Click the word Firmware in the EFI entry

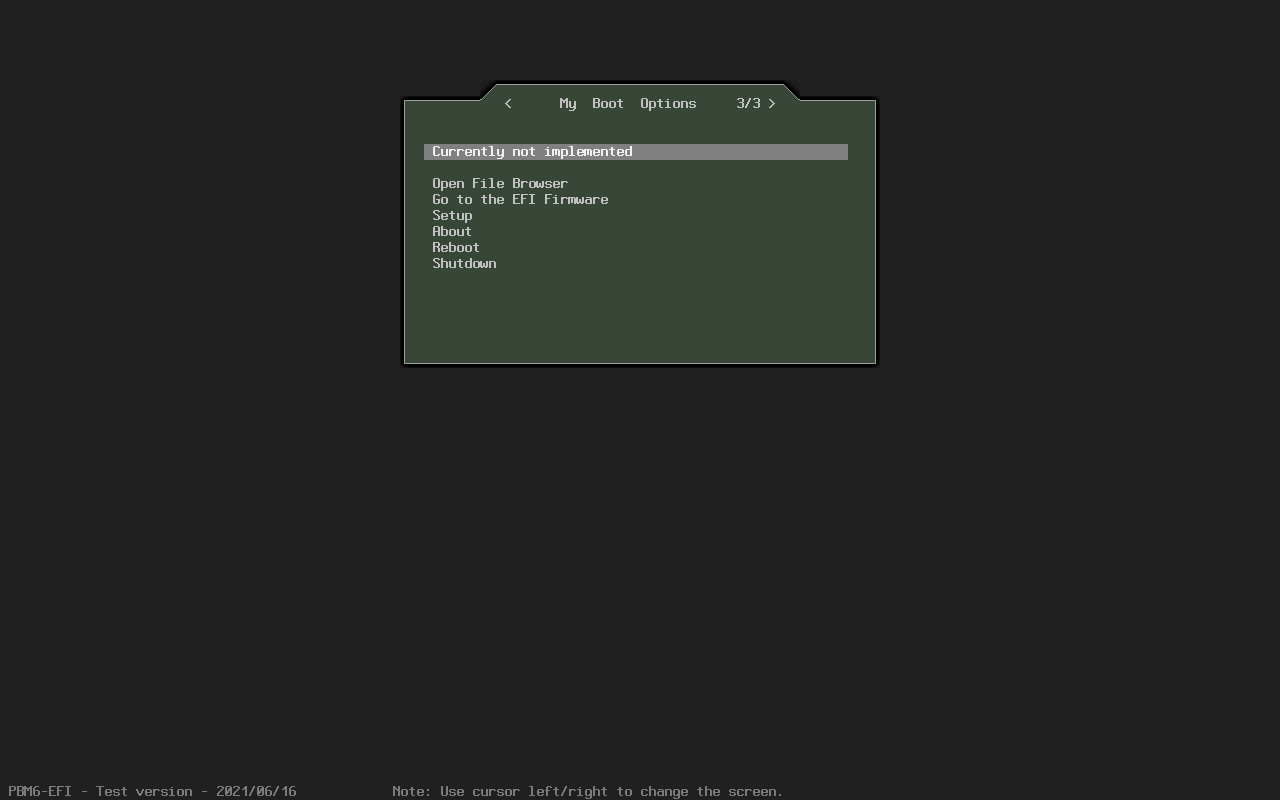point(576,200)
